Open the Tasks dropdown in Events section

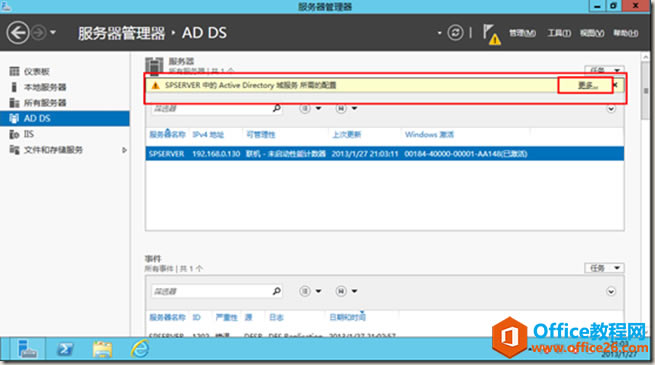click(604, 268)
